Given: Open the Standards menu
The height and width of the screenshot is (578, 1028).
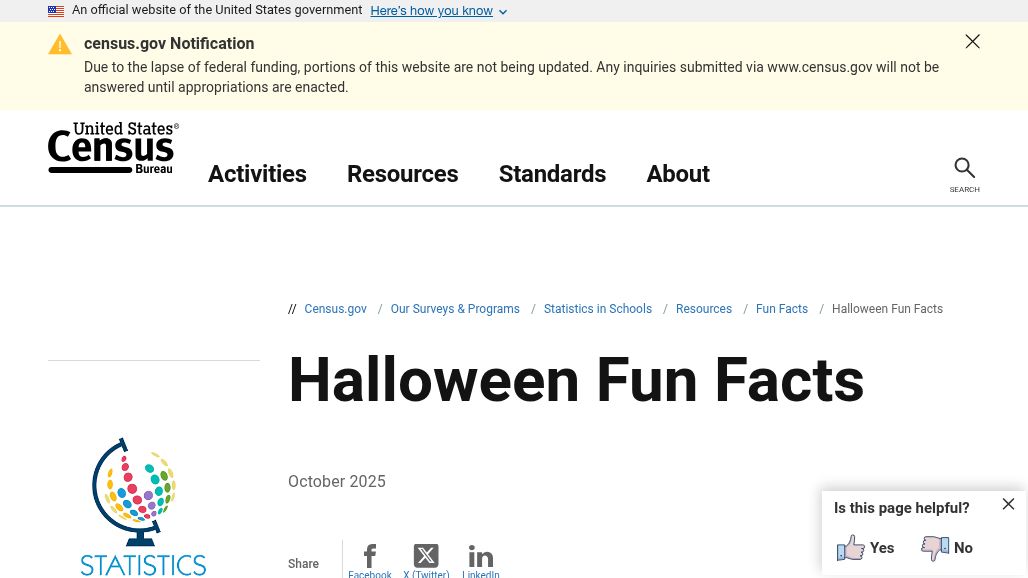Looking at the screenshot, I should (x=552, y=174).
